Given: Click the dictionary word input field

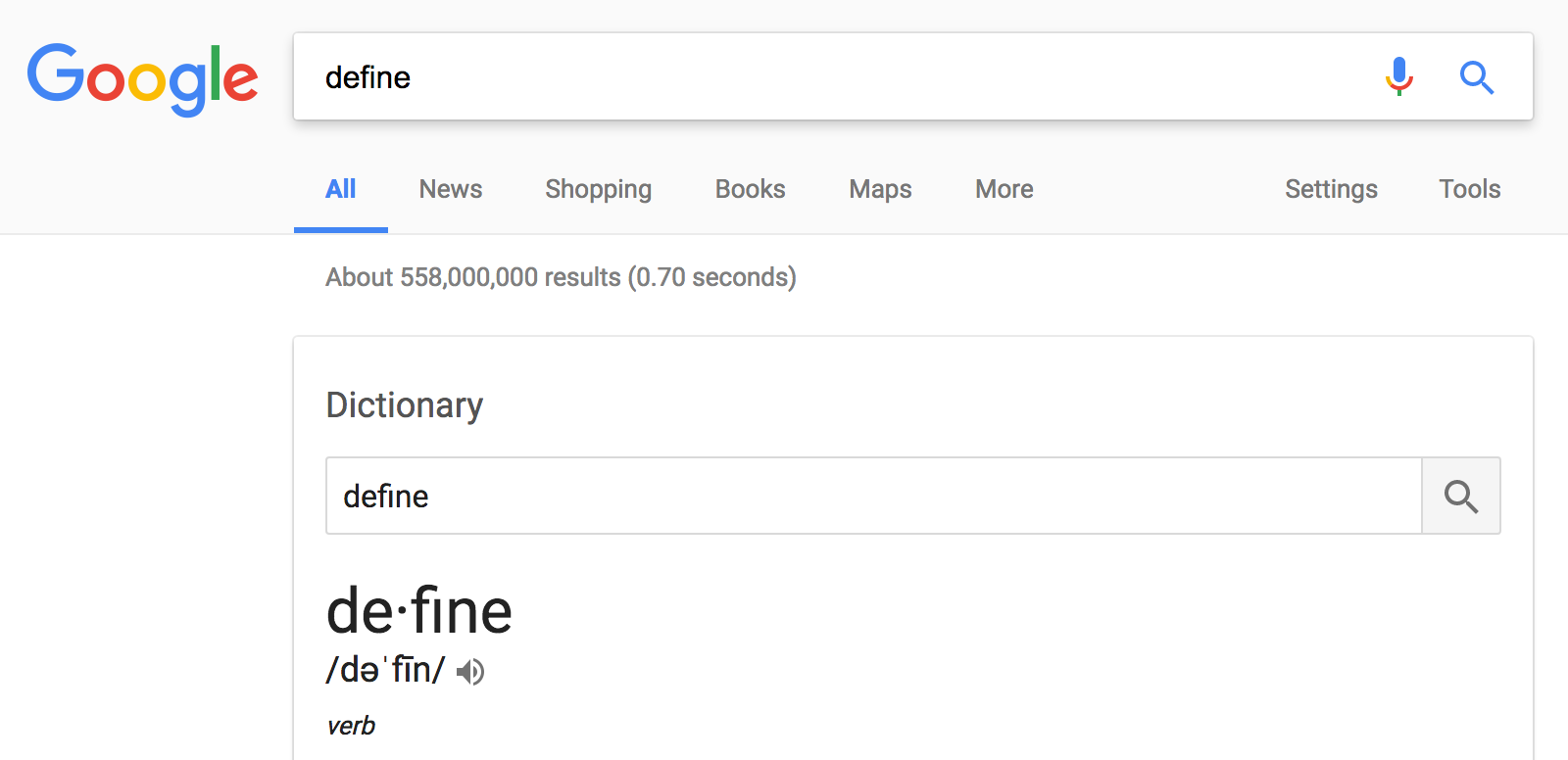Looking at the screenshot, I should [x=872, y=497].
